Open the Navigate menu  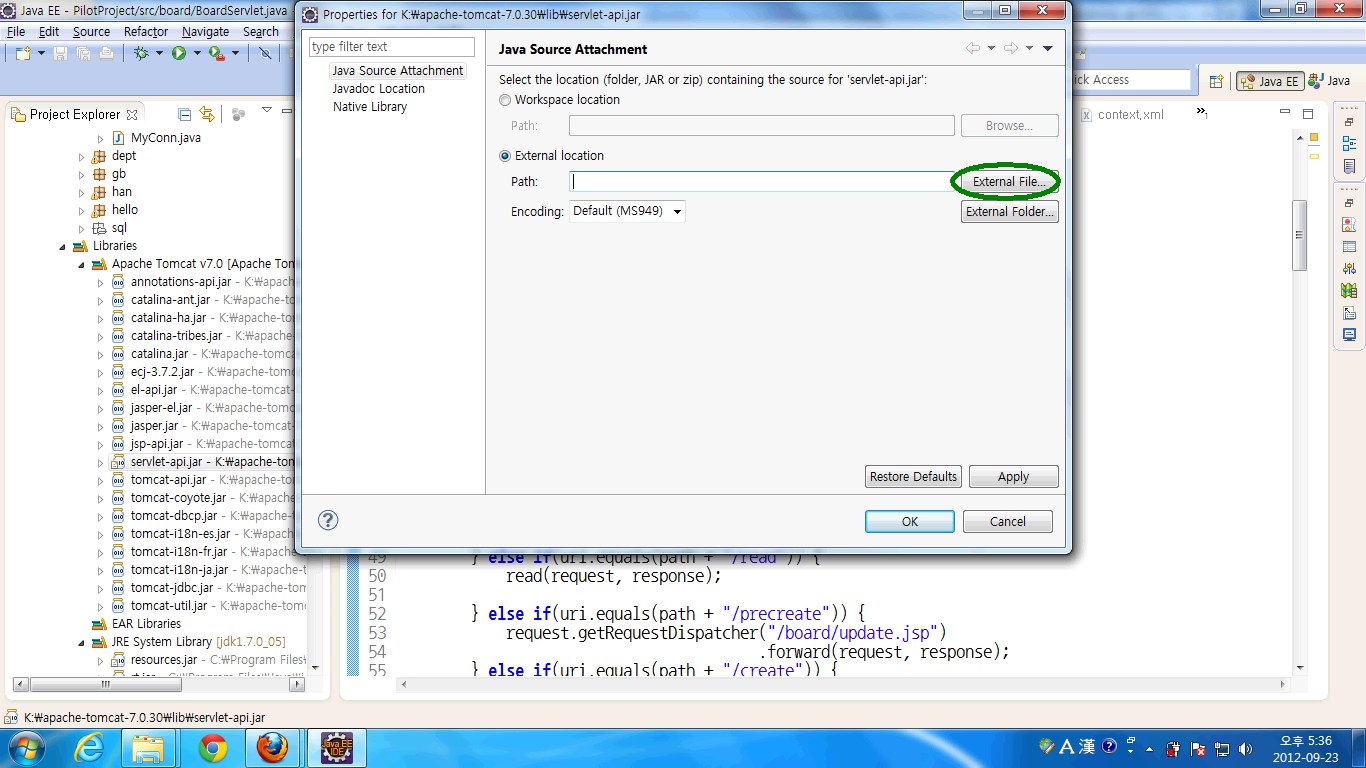coord(205,32)
